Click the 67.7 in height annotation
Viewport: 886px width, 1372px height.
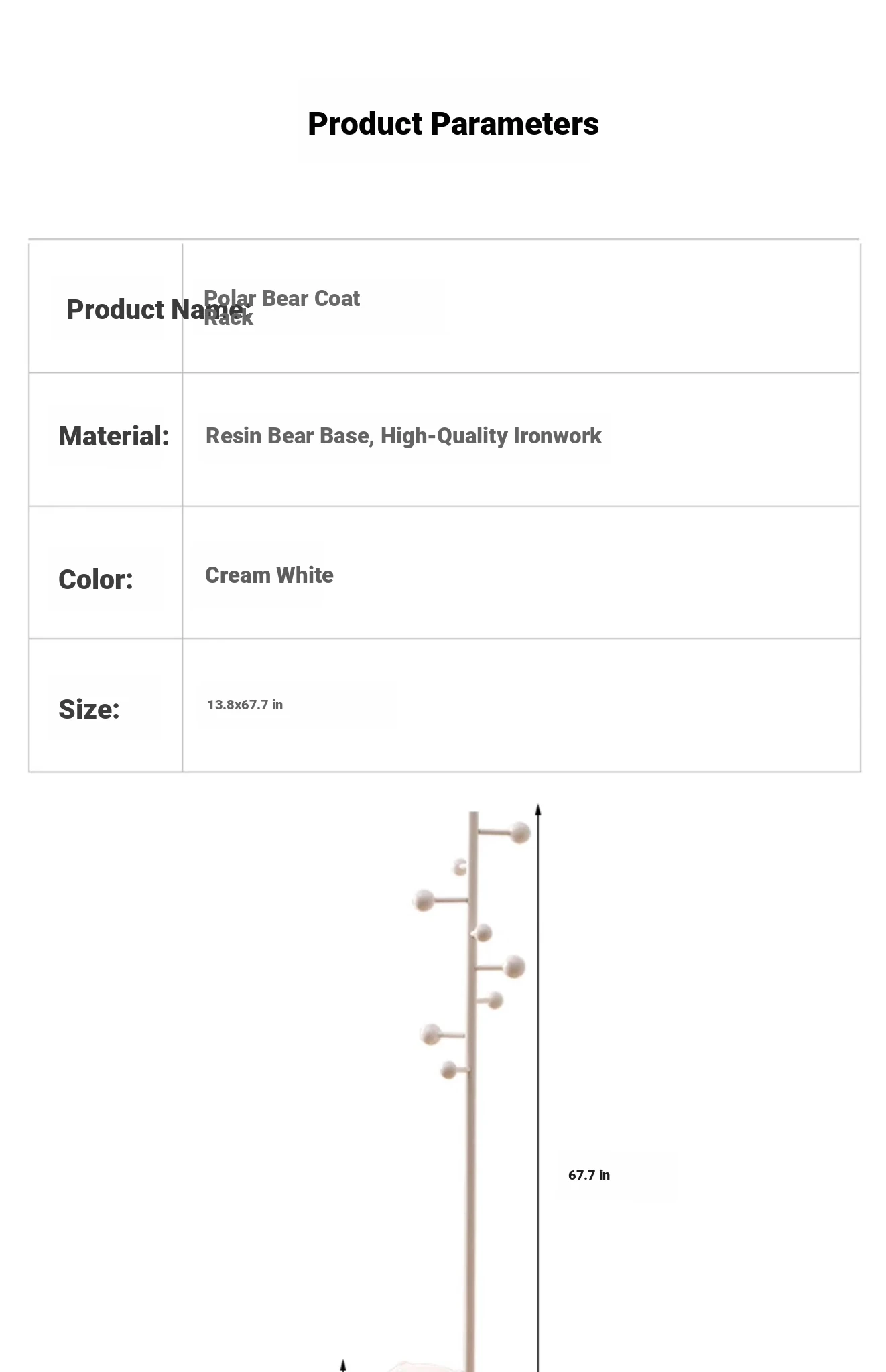click(x=589, y=1175)
